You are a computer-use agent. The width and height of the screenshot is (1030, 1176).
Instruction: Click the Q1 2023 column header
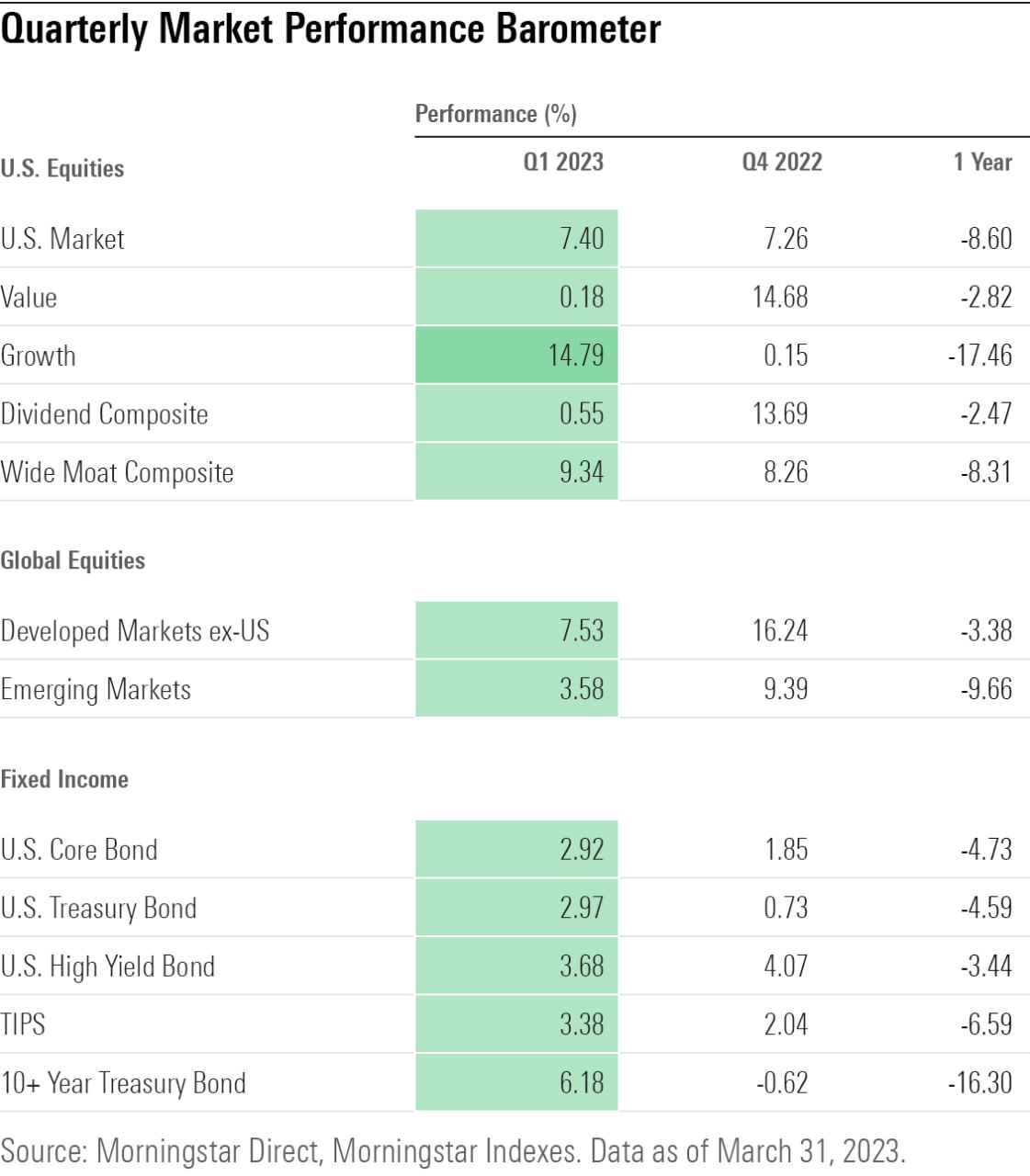pos(563,163)
